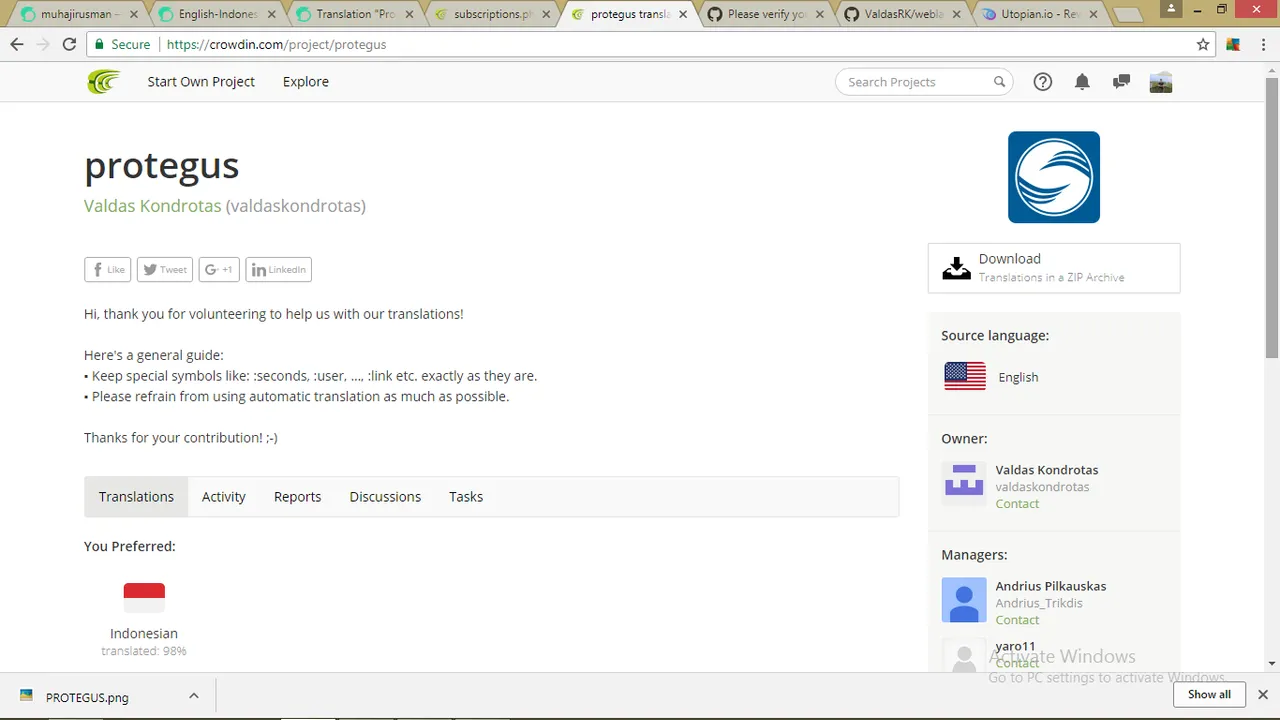This screenshot has height=720, width=1280.
Task: Open the messages chat icon
Action: tap(1121, 82)
